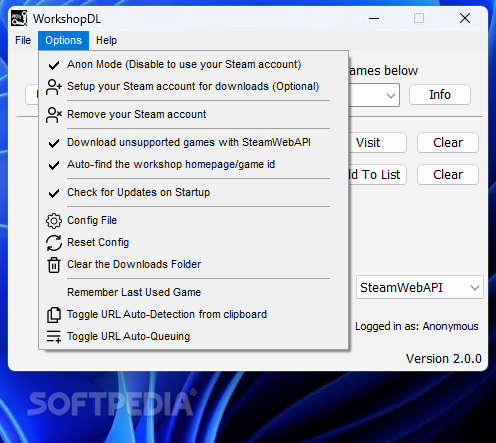496x443 pixels.
Task: Select Toggle URL Auto-Queuing entry
Action: coord(194,336)
